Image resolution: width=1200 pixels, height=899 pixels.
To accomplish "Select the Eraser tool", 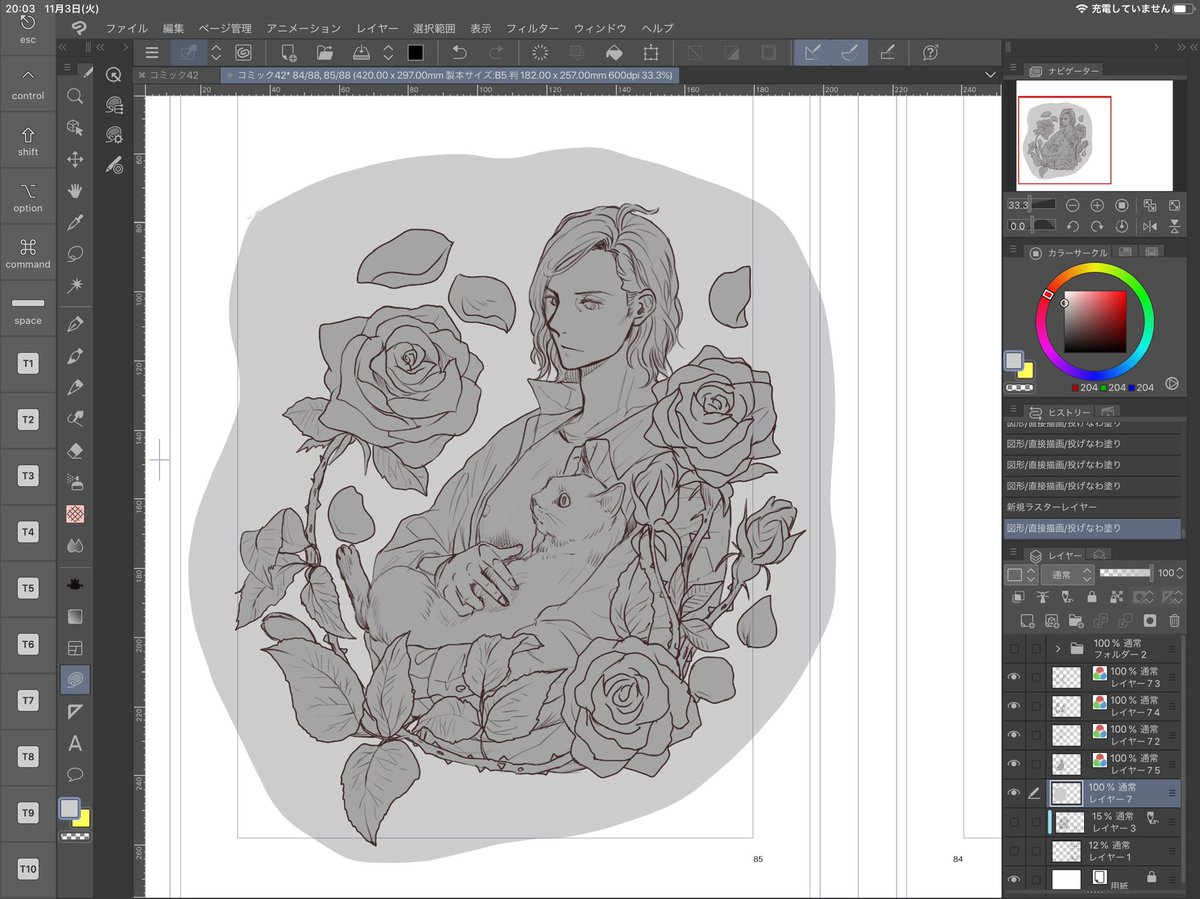I will tap(74, 451).
